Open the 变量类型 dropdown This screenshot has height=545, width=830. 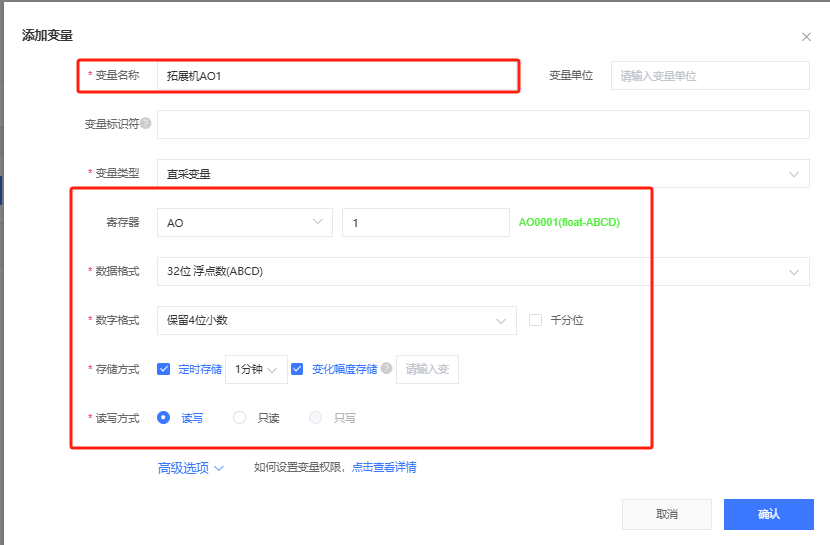(482, 174)
